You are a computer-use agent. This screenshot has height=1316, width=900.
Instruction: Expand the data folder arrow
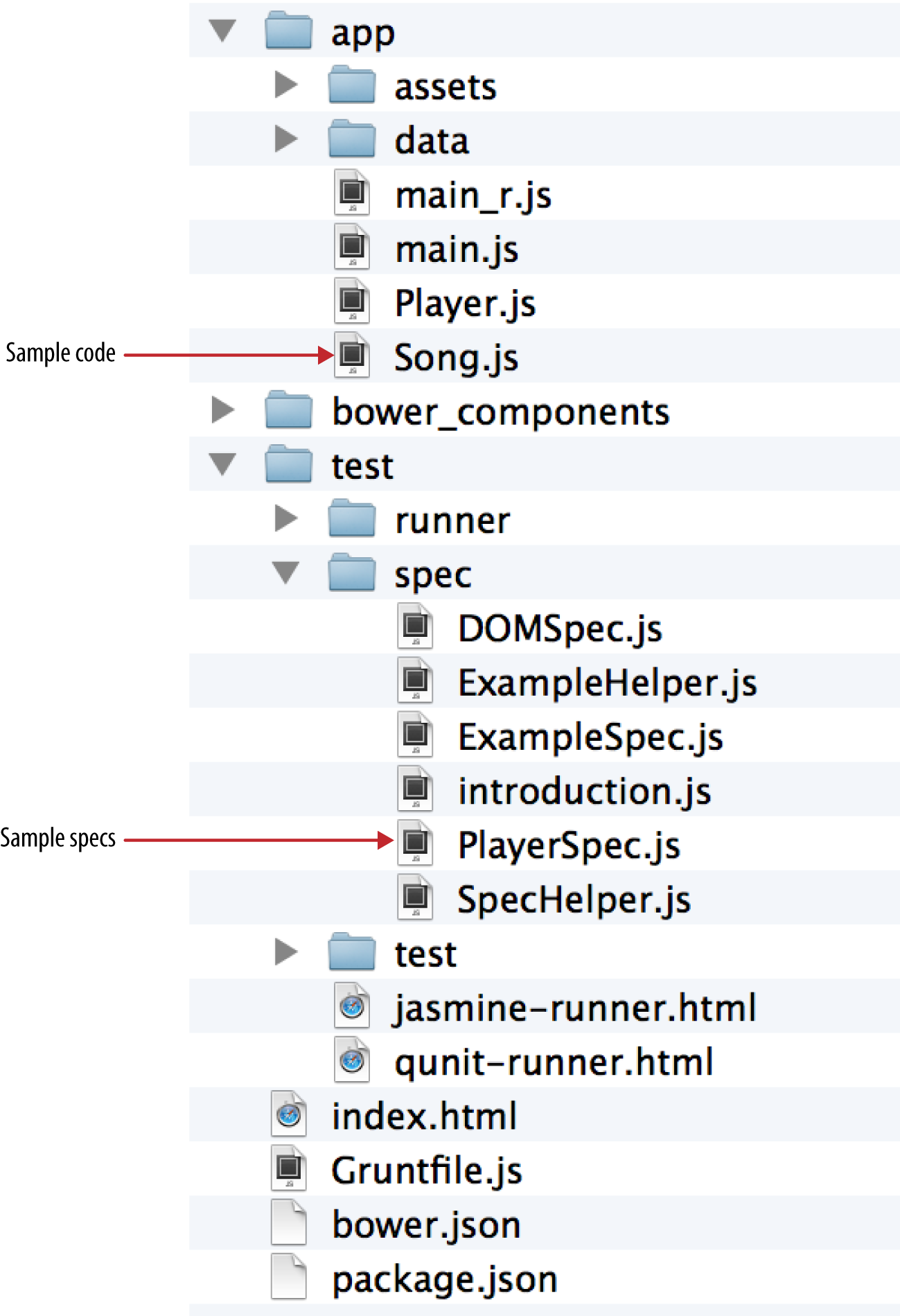coord(285,139)
